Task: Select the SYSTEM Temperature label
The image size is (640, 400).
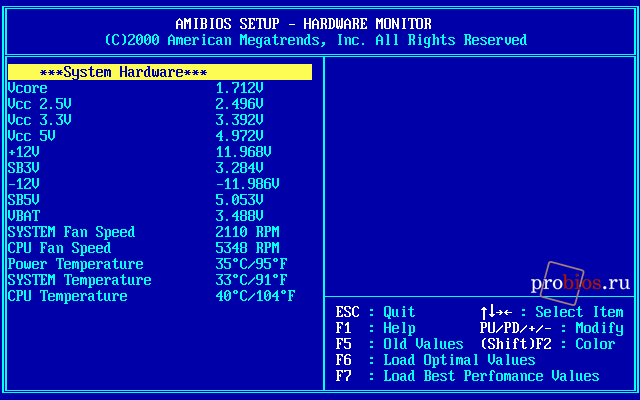Action: pyautogui.click(x=80, y=280)
